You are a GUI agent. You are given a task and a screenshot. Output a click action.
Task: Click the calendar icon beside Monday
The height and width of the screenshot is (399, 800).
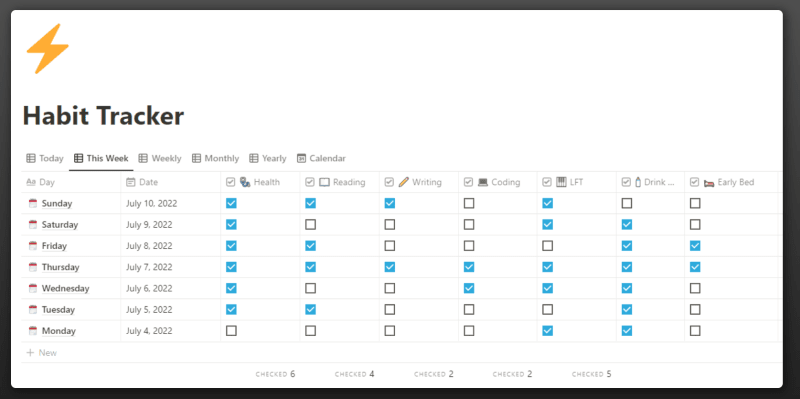pyautogui.click(x=33, y=331)
